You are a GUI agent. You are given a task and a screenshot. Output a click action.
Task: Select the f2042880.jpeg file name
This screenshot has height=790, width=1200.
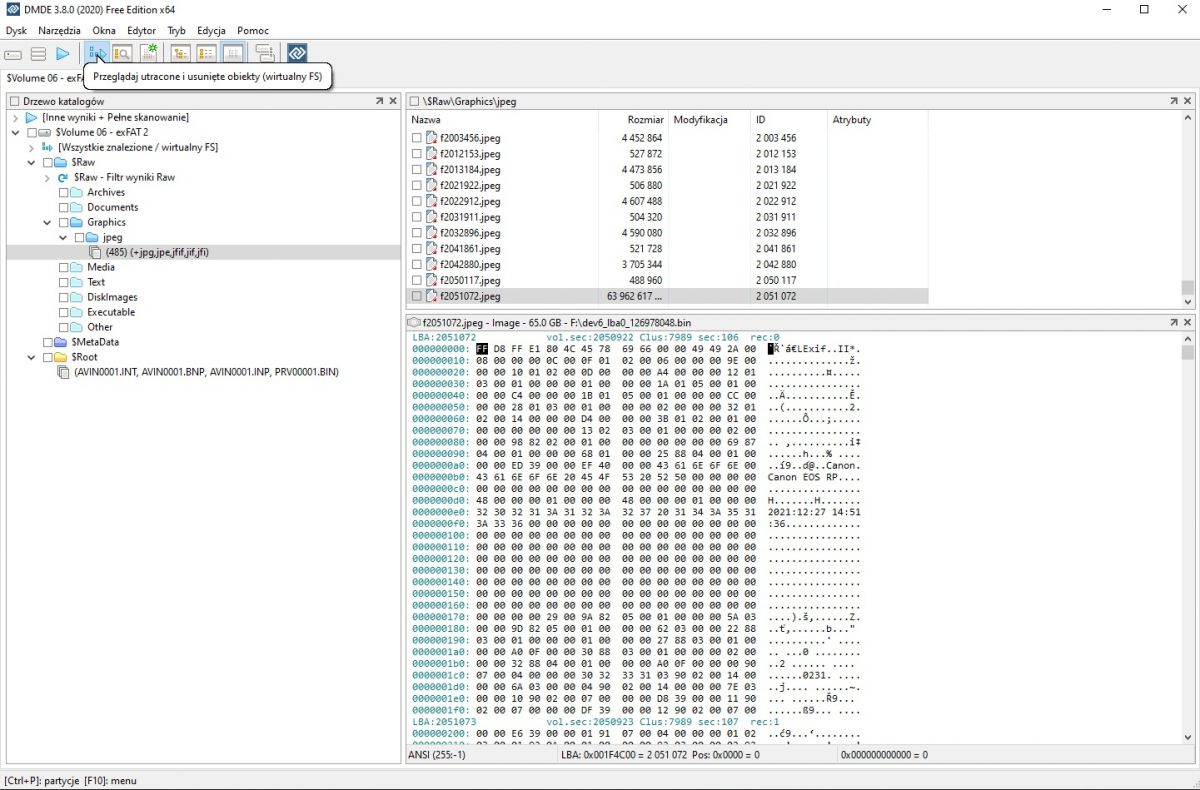click(x=470, y=264)
